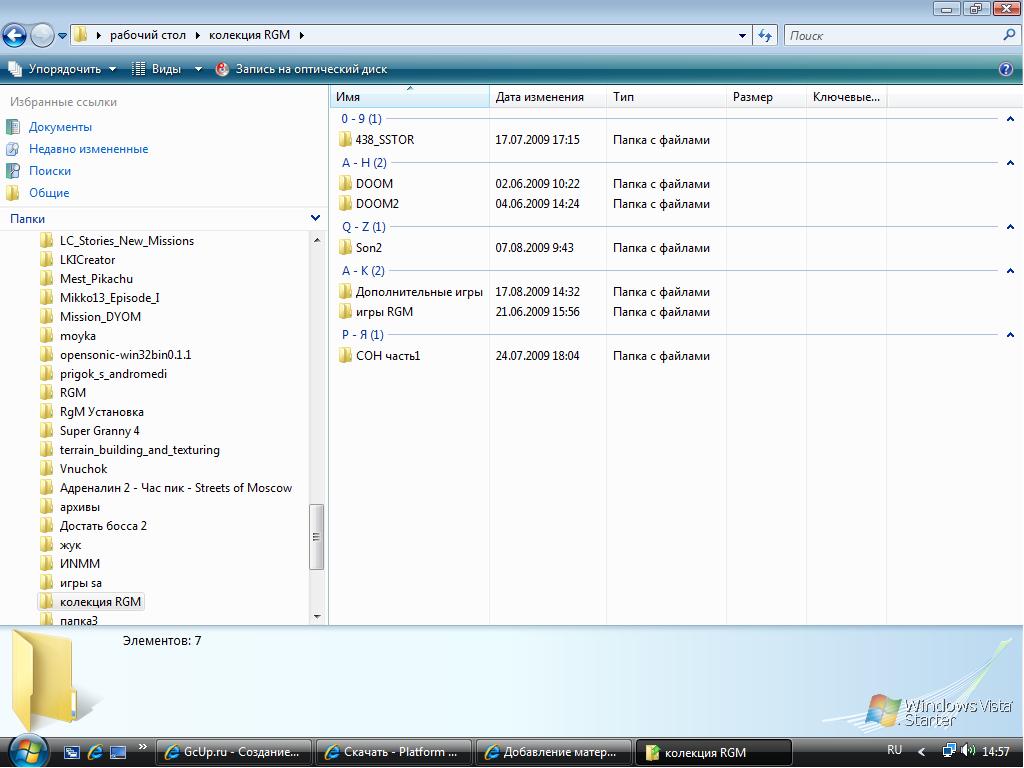This screenshot has height=768, width=1024.
Task: Click the refresh icon beside address bar
Action: tap(765, 36)
